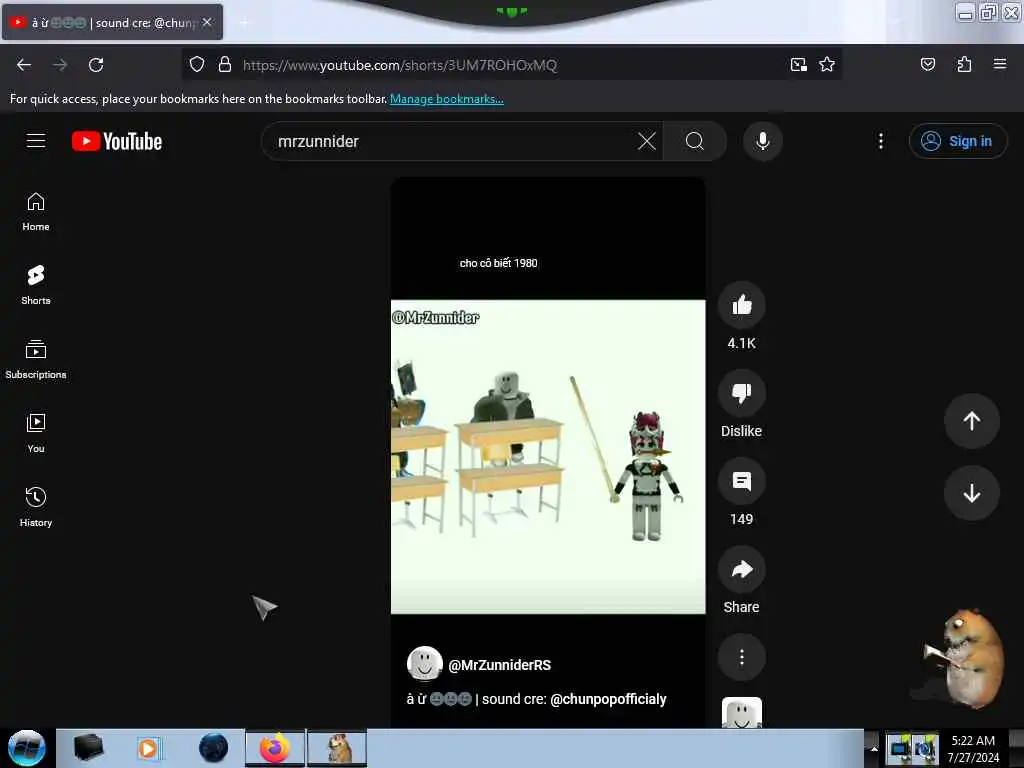The height and width of the screenshot is (768, 1024).
Task: Open the Short's more actions menu
Action: click(742, 657)
